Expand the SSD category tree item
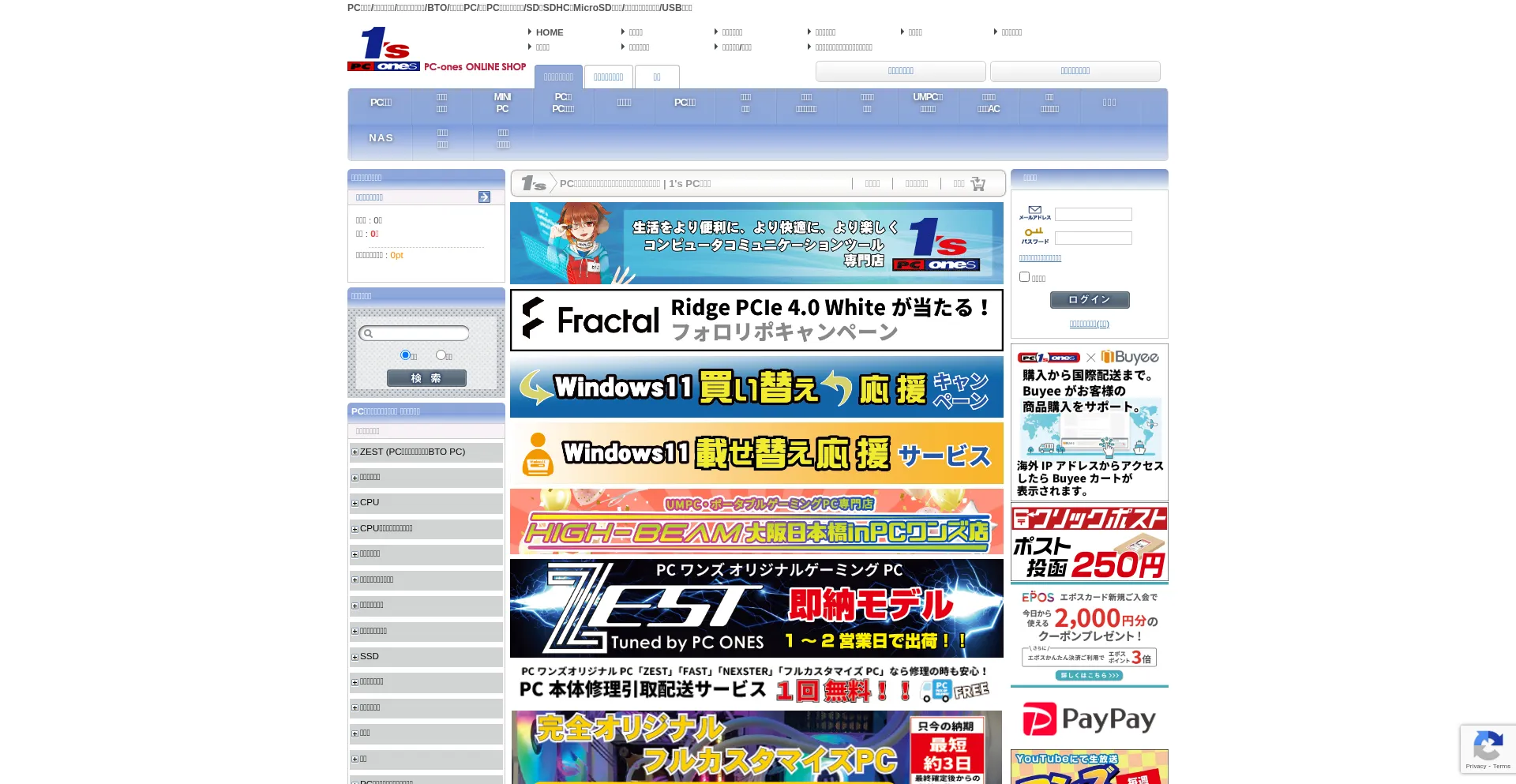1516x784 pixels. (x=355, y=657)
